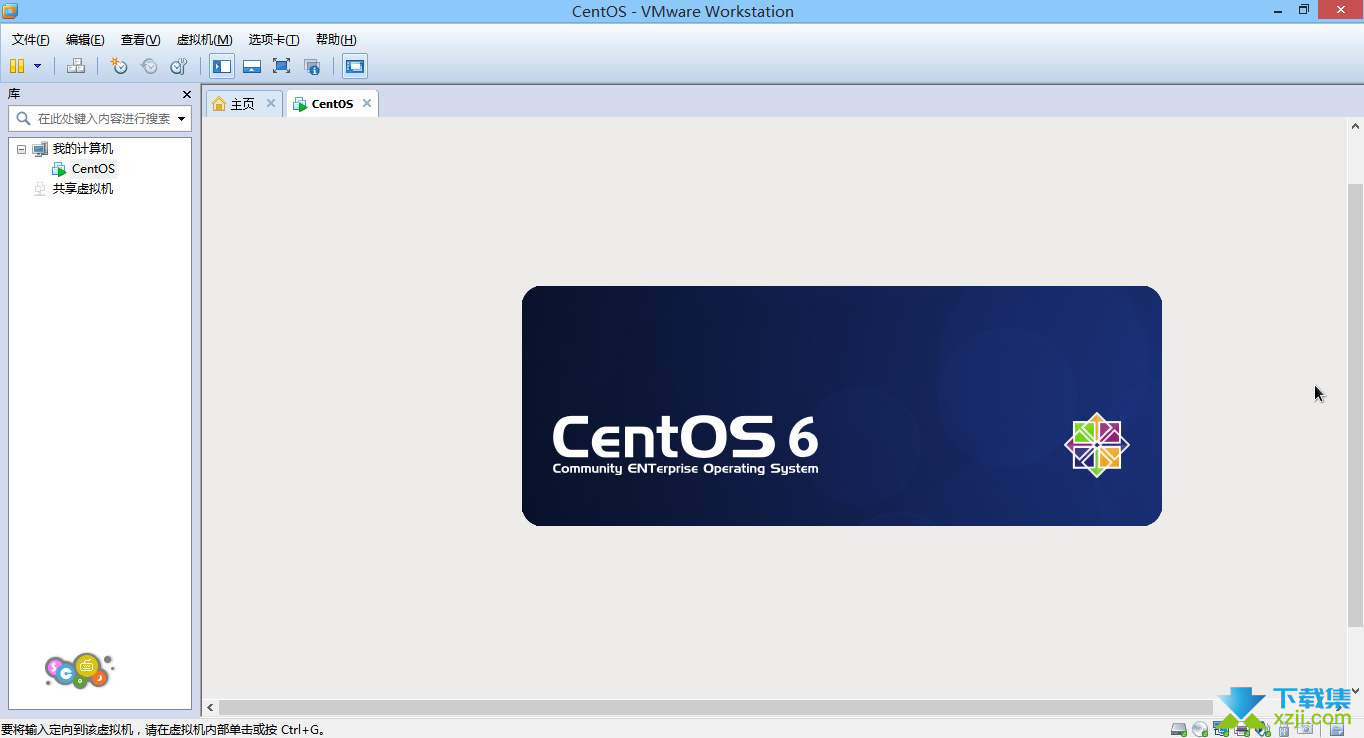
Task: Select the CentOS entry in library tree
Action: tap(93, 169)
